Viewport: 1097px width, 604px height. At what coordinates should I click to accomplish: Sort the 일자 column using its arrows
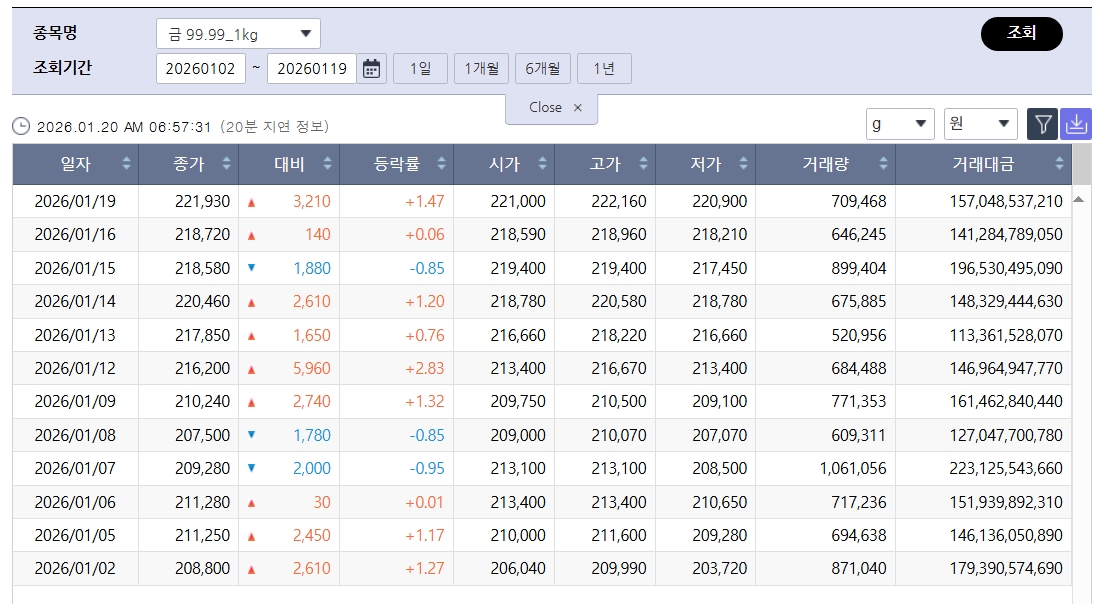click(x=126, y=163)
